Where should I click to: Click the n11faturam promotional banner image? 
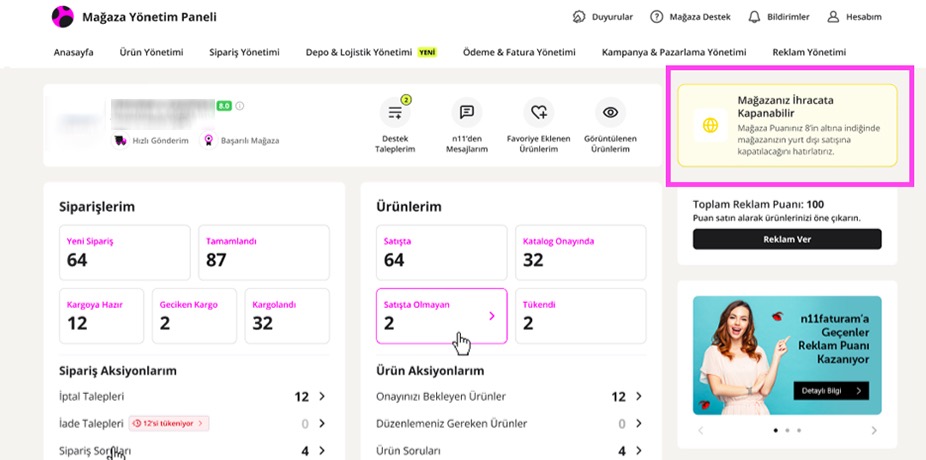787,355
